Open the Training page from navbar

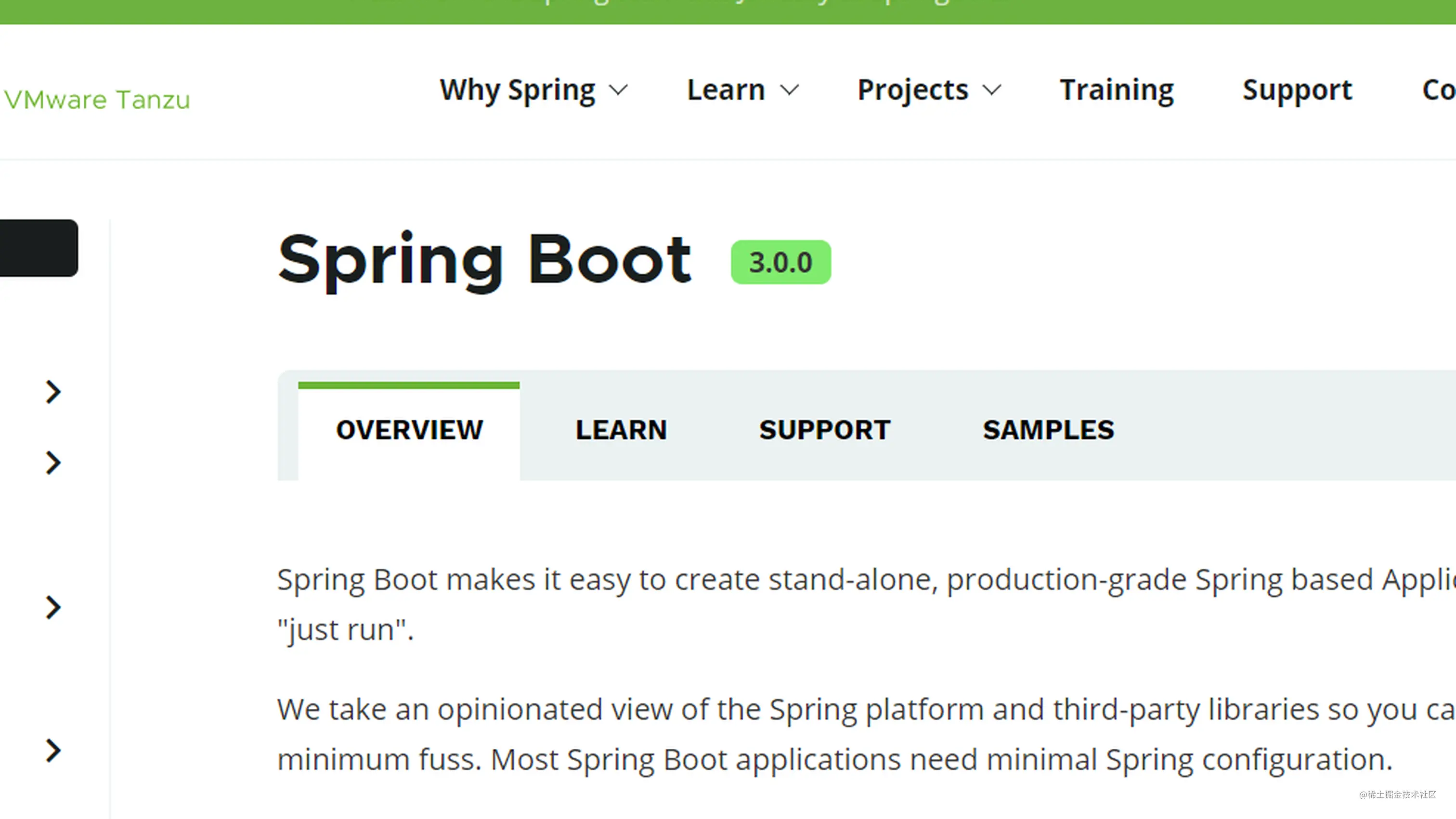[x=1116, y=90]
